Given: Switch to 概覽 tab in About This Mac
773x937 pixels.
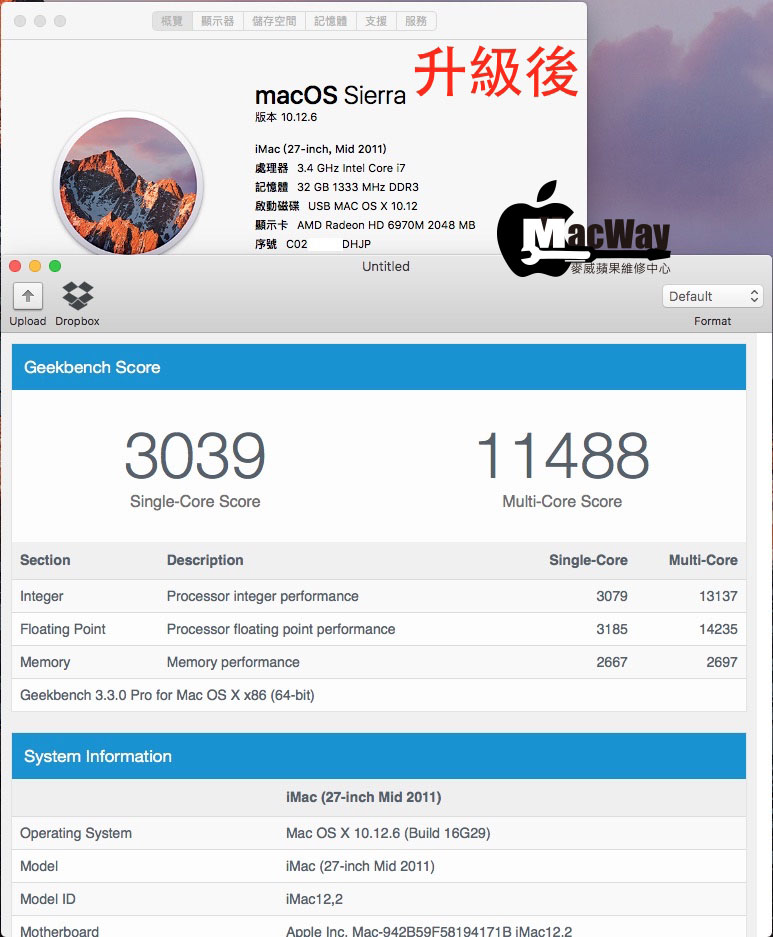Looking at the screenshot, I should coord(172,21).
